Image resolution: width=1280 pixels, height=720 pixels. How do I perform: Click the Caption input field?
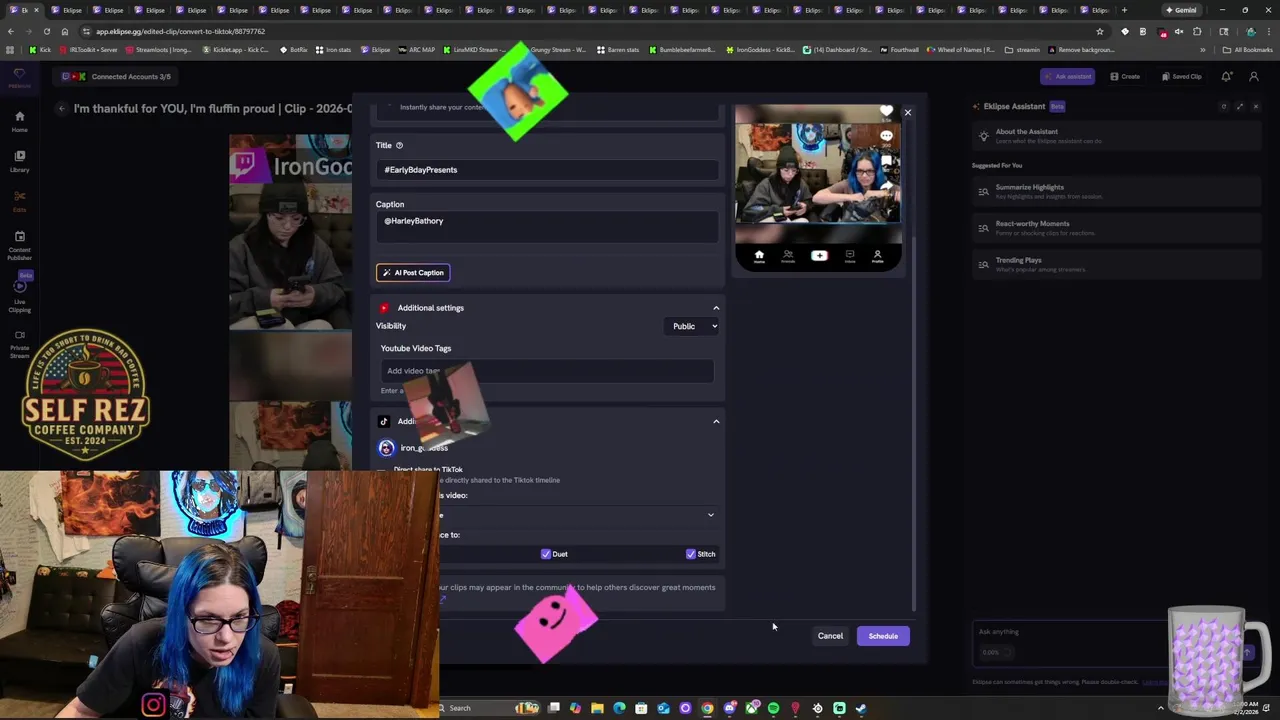tap(548, 228)
